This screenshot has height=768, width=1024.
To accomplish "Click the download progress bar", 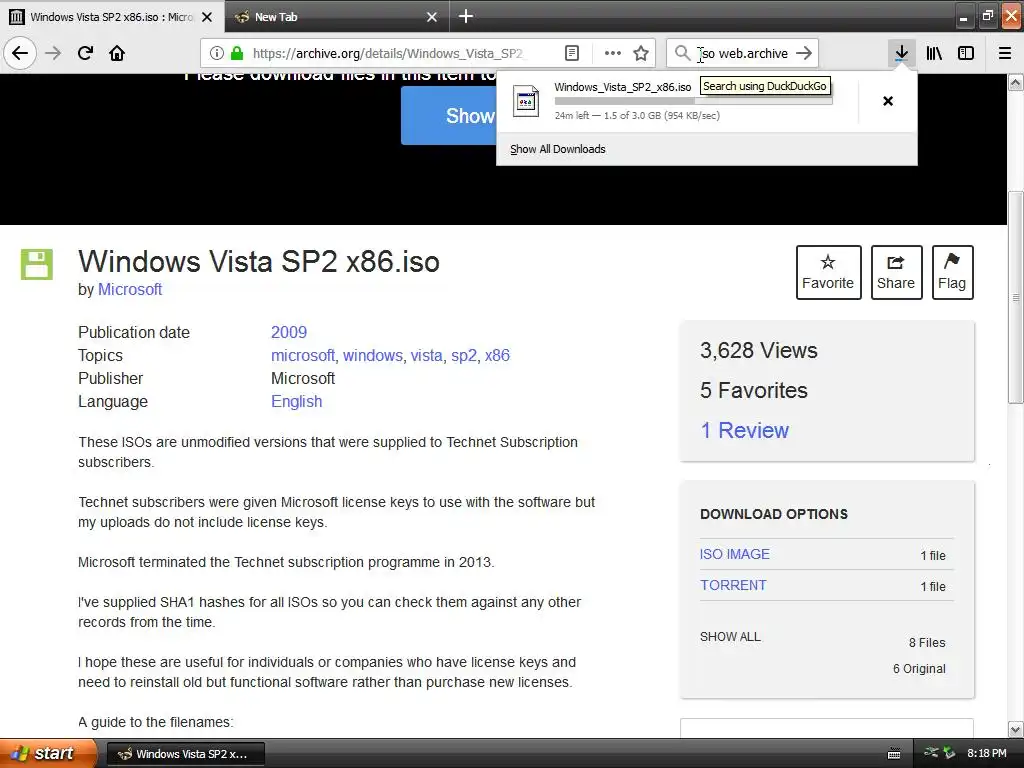I will click(694, 101).
